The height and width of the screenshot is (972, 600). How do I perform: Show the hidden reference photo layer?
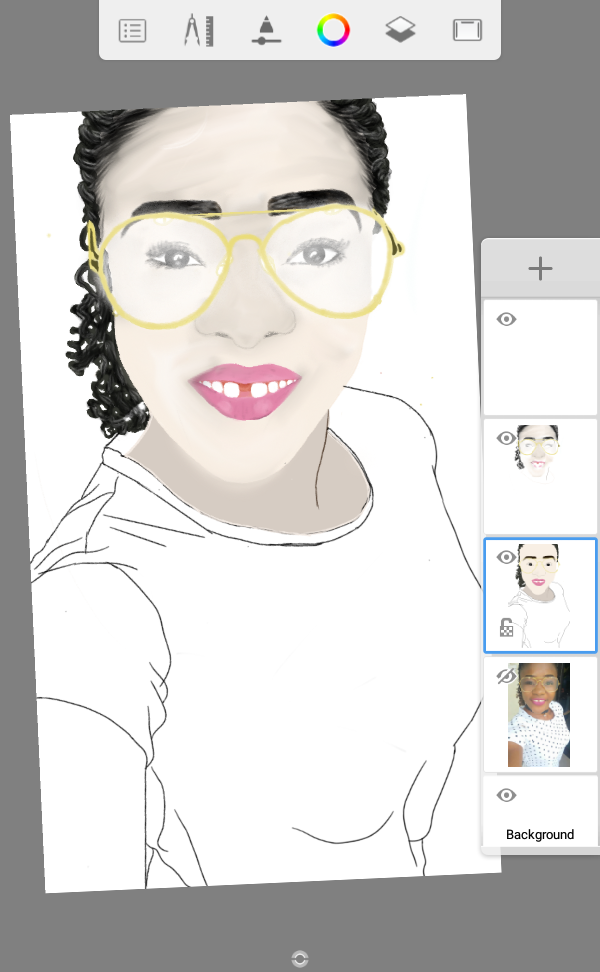[x=506, y=676]
